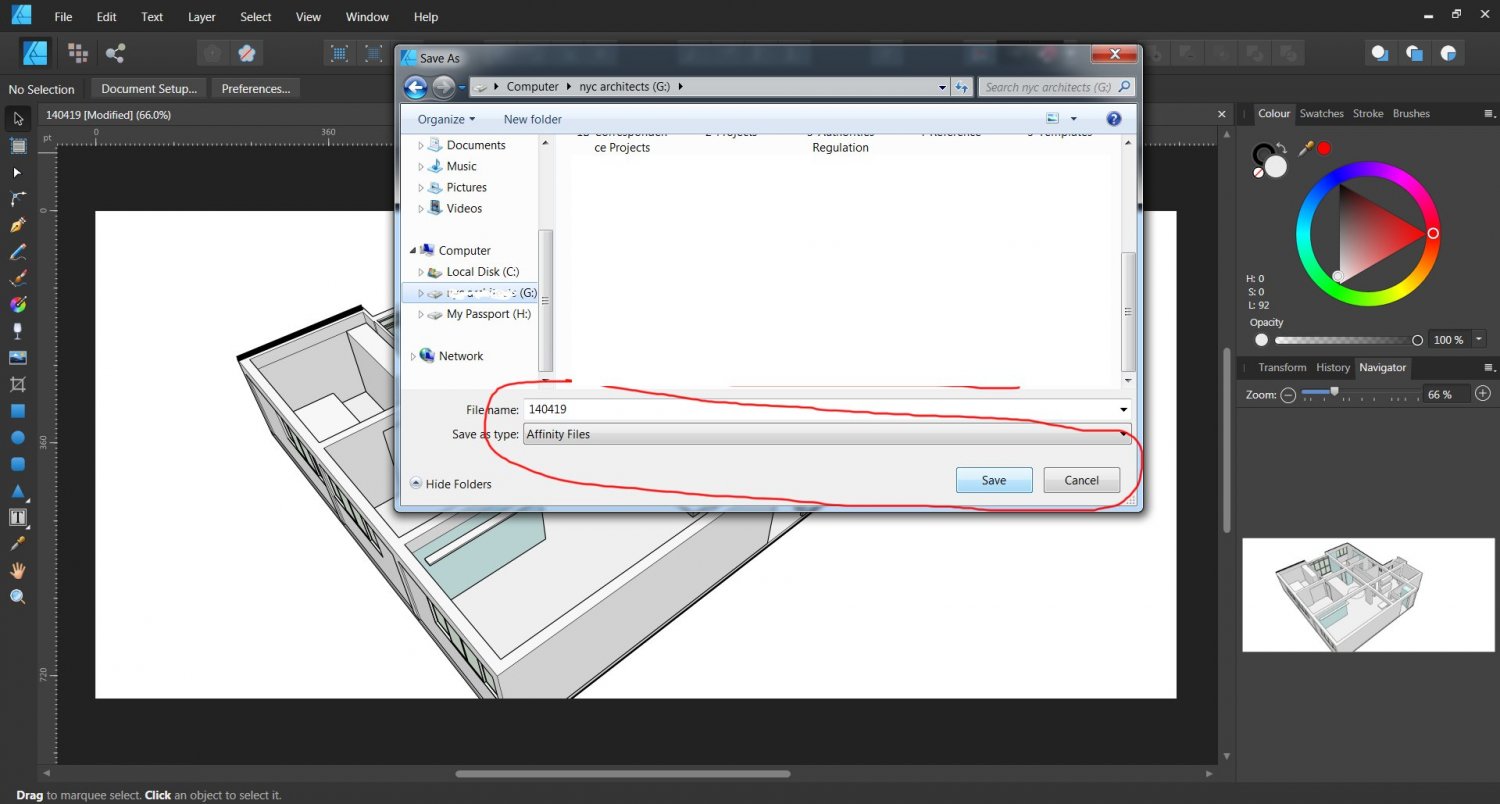Select the Ellipse shape tool
This screenshot has height=804, width=1500.
18,437
